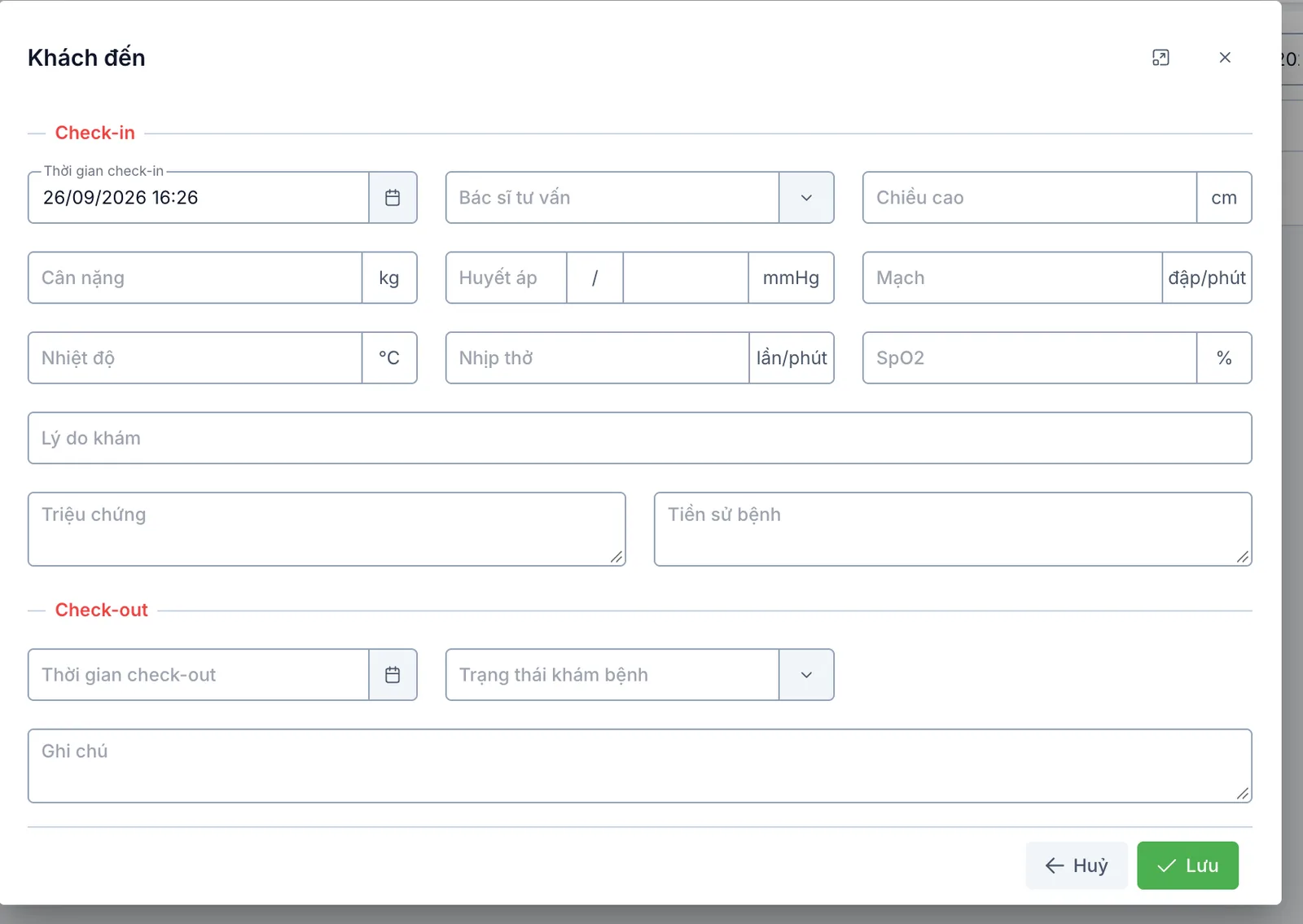Image resolution: width=1303 pixels, height=924 pixels.
Task: Click the mmHg unit label
Action: (791, 278)
